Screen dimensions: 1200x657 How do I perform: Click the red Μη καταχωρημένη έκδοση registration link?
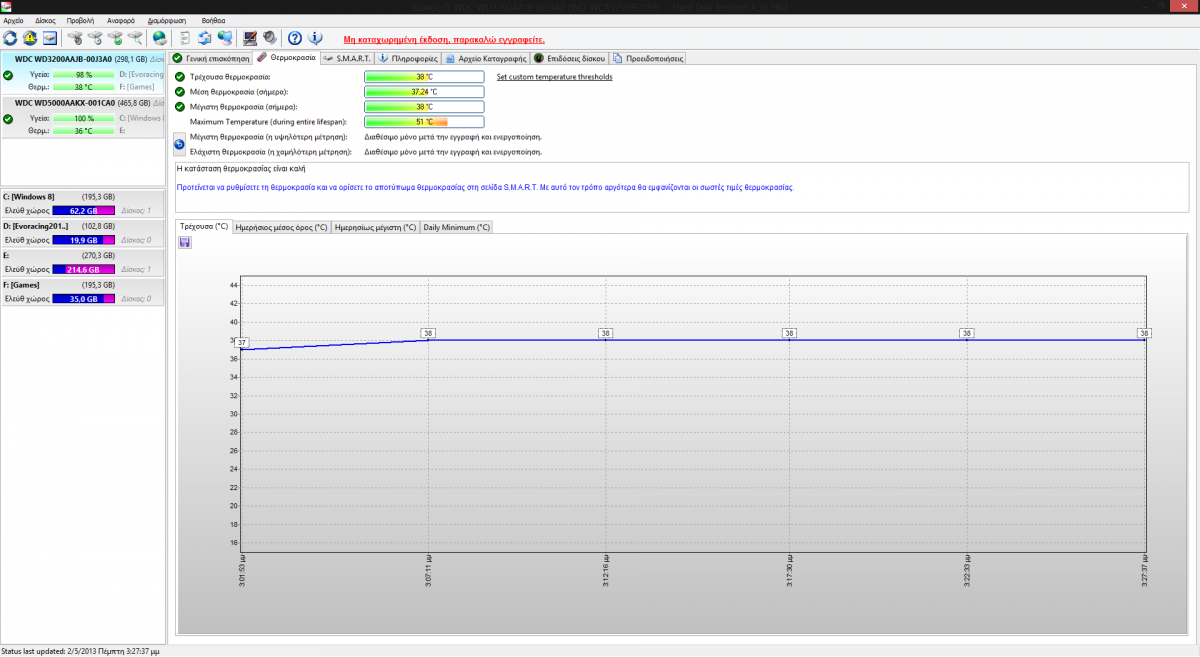[x=443, y=39]
